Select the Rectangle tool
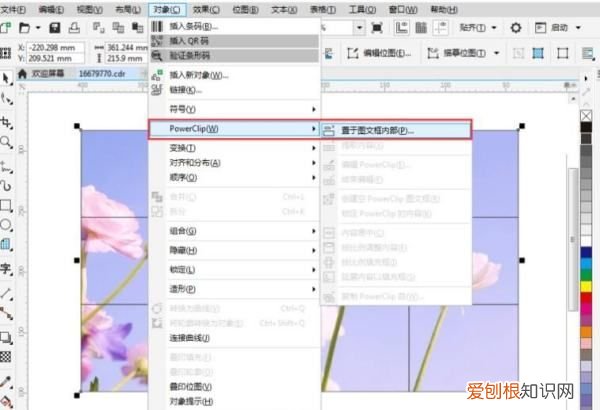 point(6,206)
